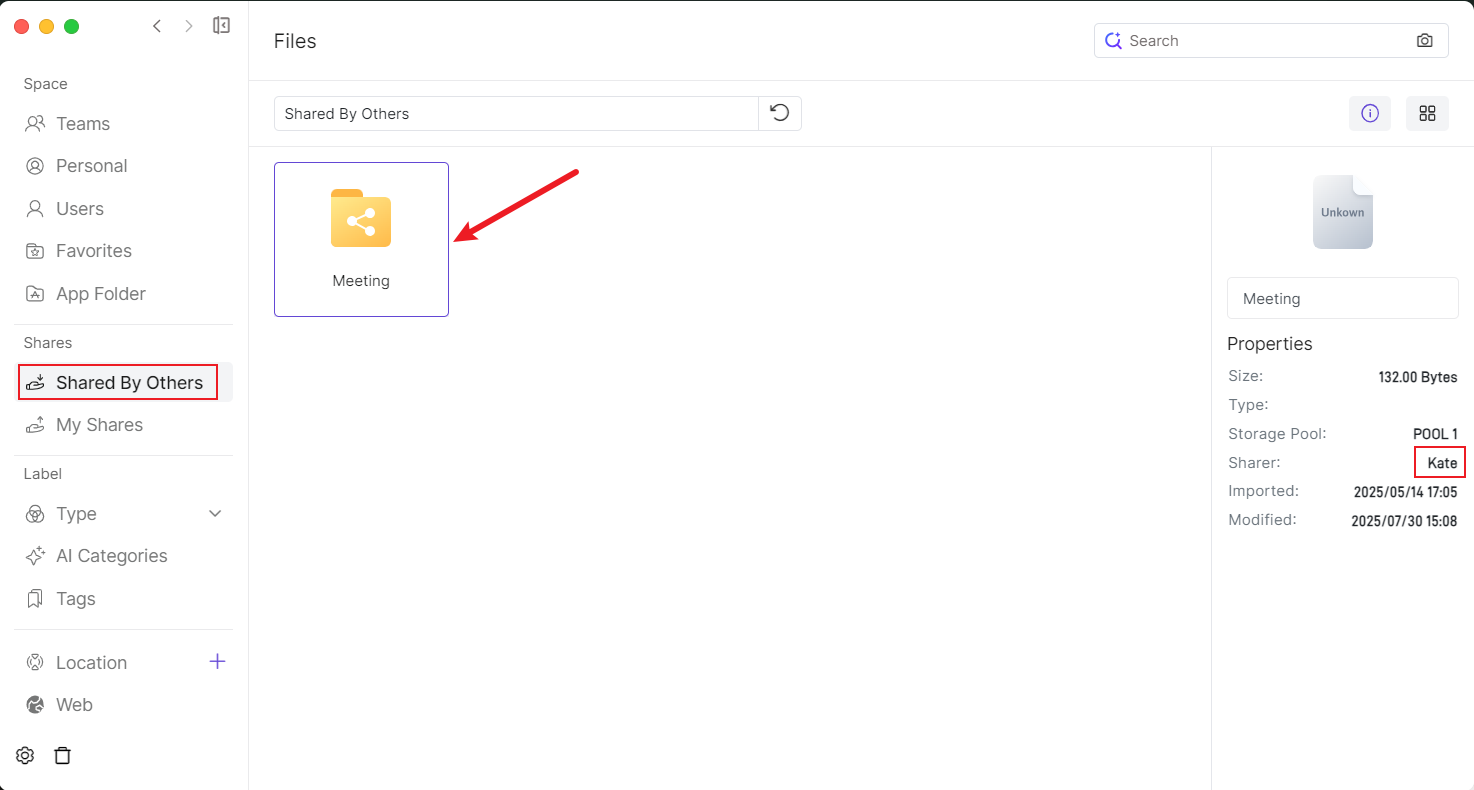
Task: Open Teams space
Action: [x=82, y=124]
